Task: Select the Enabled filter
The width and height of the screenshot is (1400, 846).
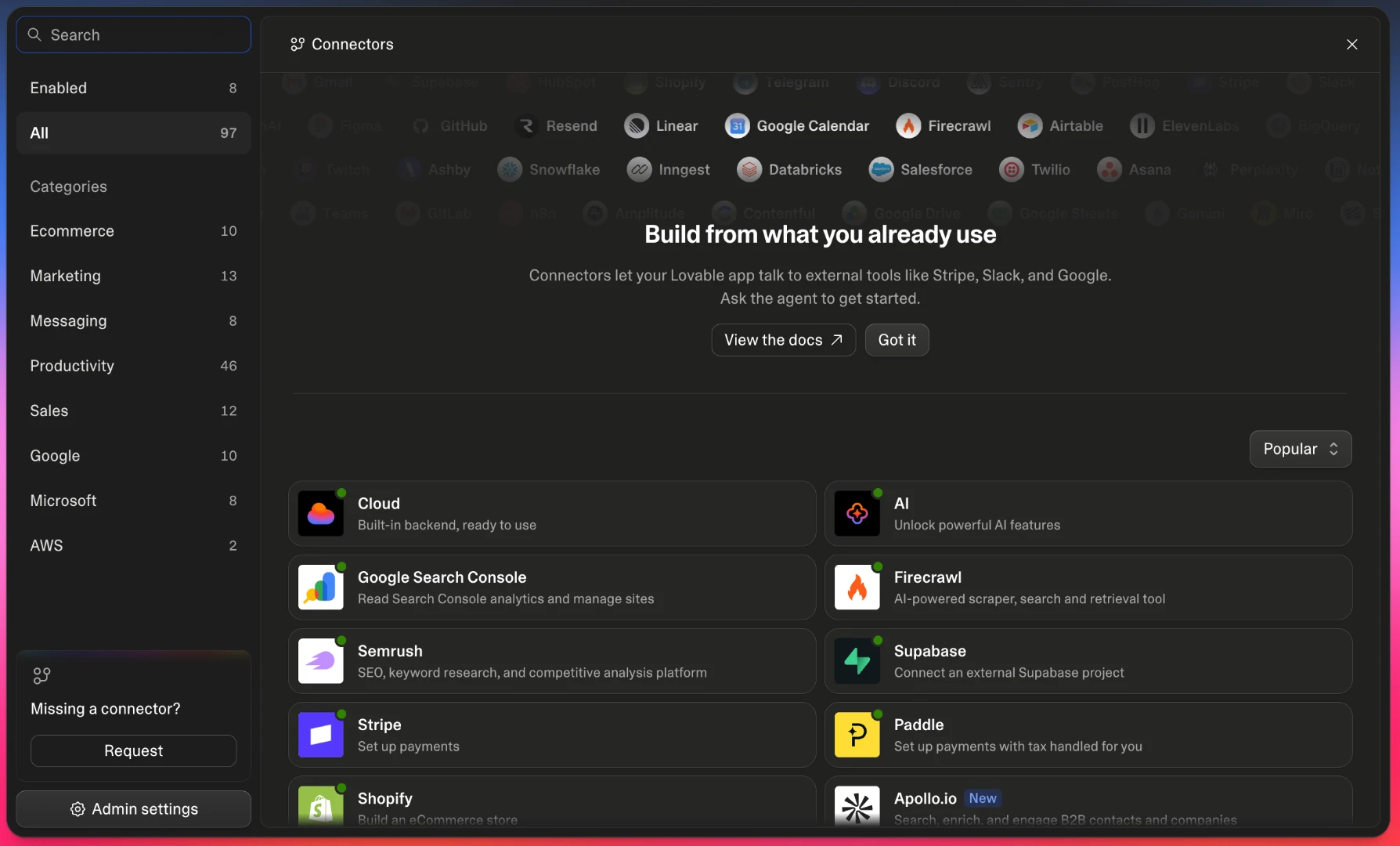Action: 133,88
